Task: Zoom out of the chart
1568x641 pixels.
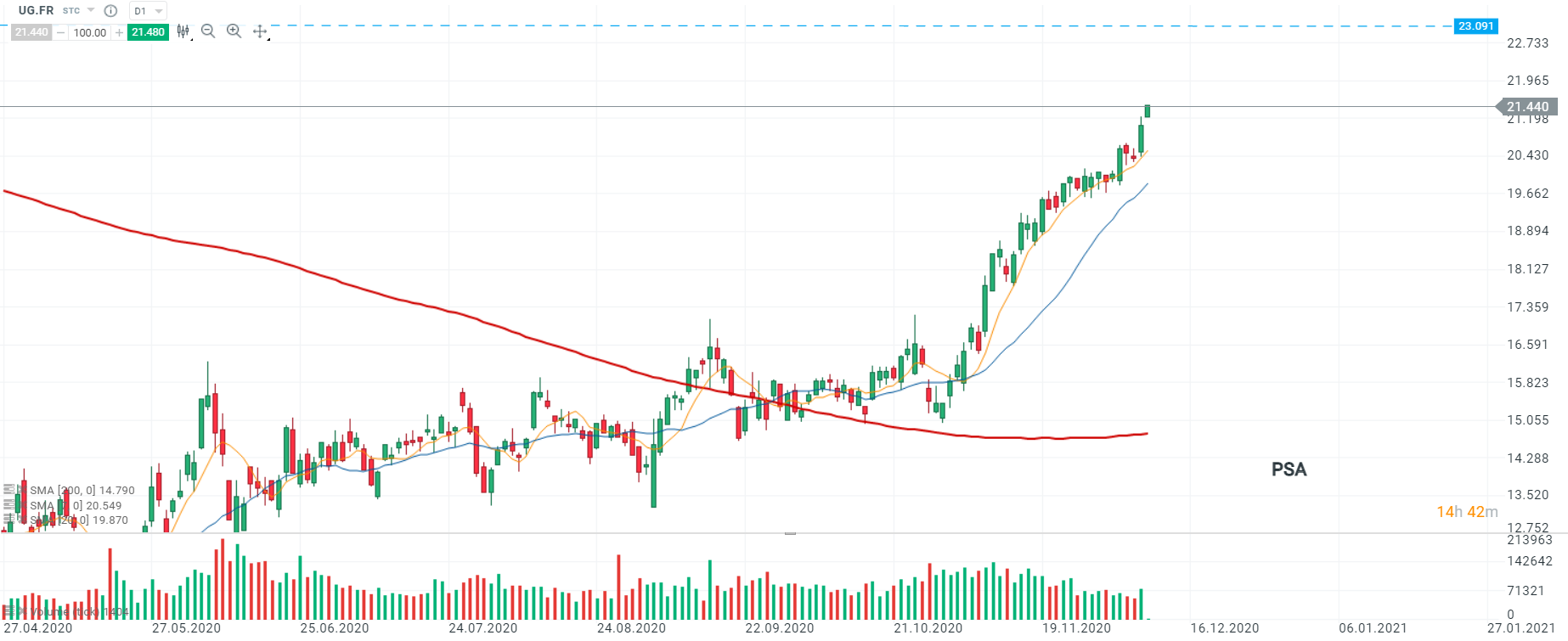Action: click(208, 31)
